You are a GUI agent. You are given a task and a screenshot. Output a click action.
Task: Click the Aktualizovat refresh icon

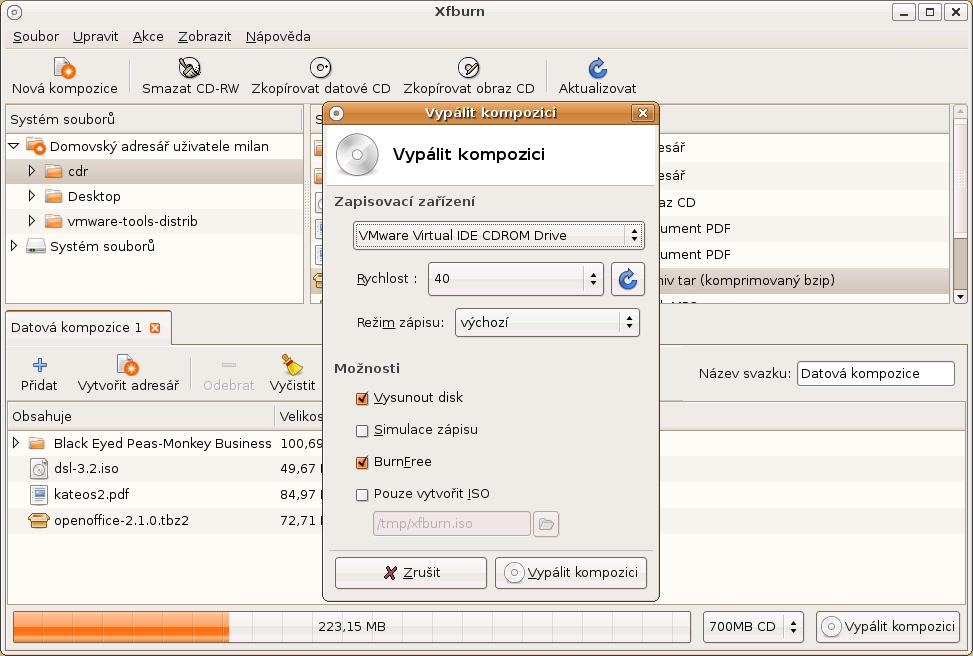(x=597, y=68)
